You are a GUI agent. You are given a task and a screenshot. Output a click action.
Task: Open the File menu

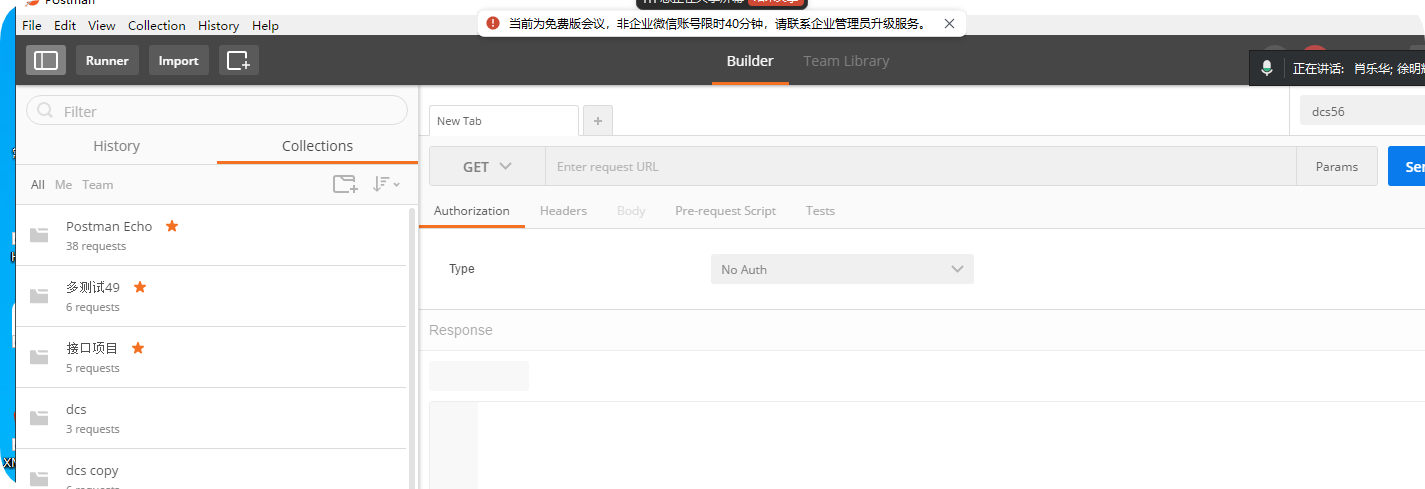pyautogui.click(x=32, y=26)
